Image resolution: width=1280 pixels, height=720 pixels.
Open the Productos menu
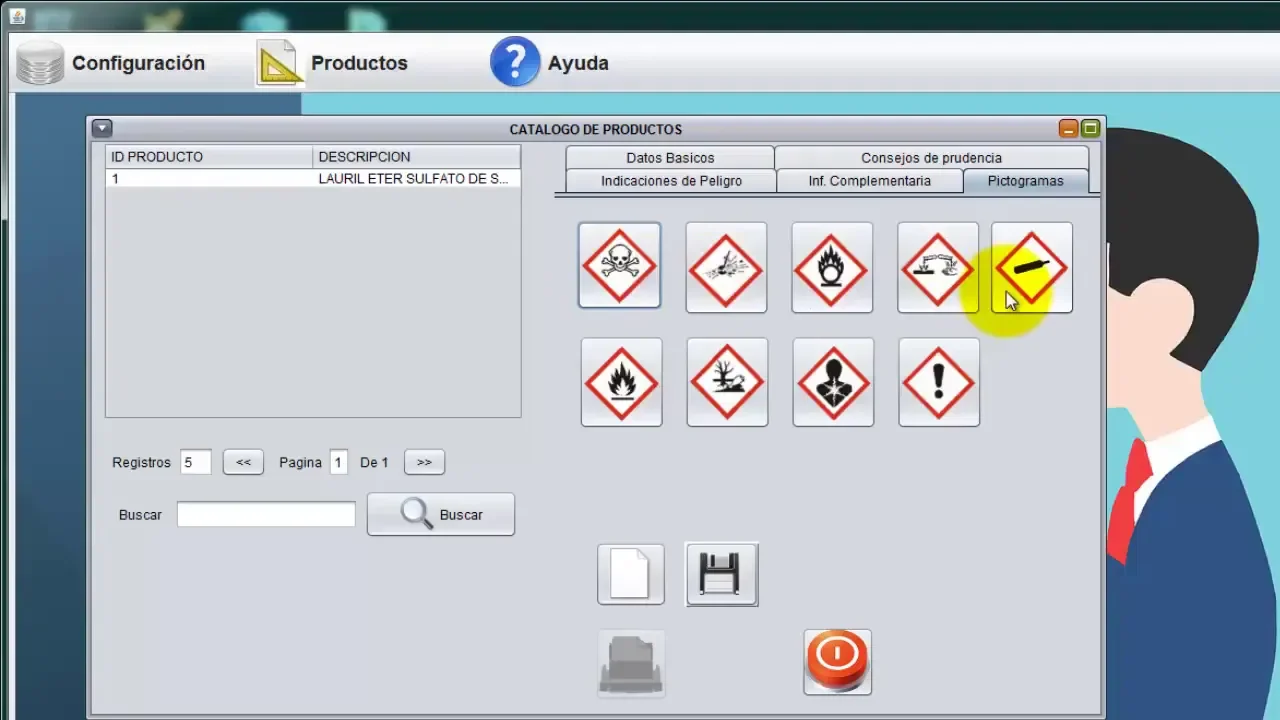(333, 63)
